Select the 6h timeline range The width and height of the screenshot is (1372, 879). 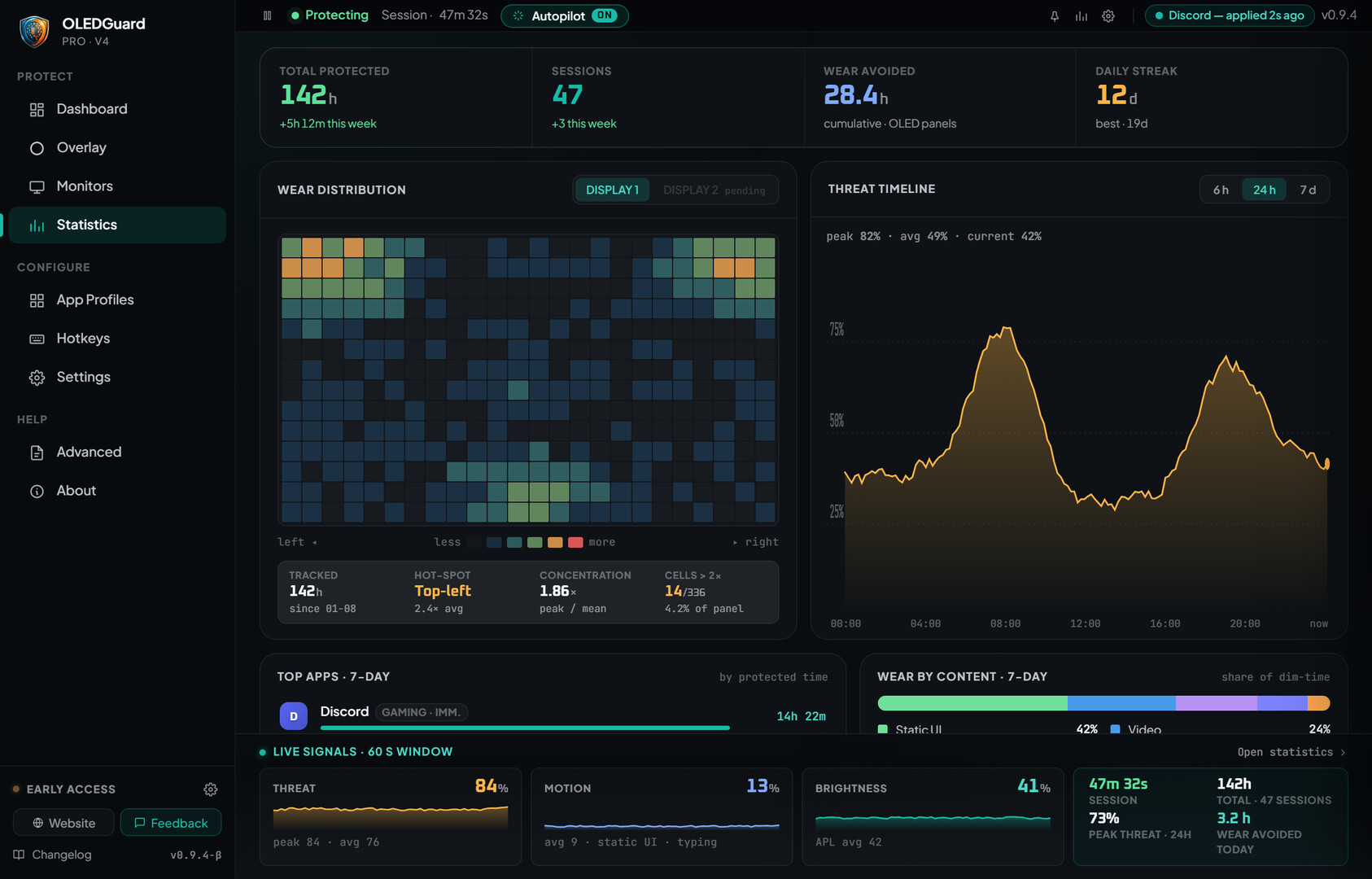coord(1221,190)
